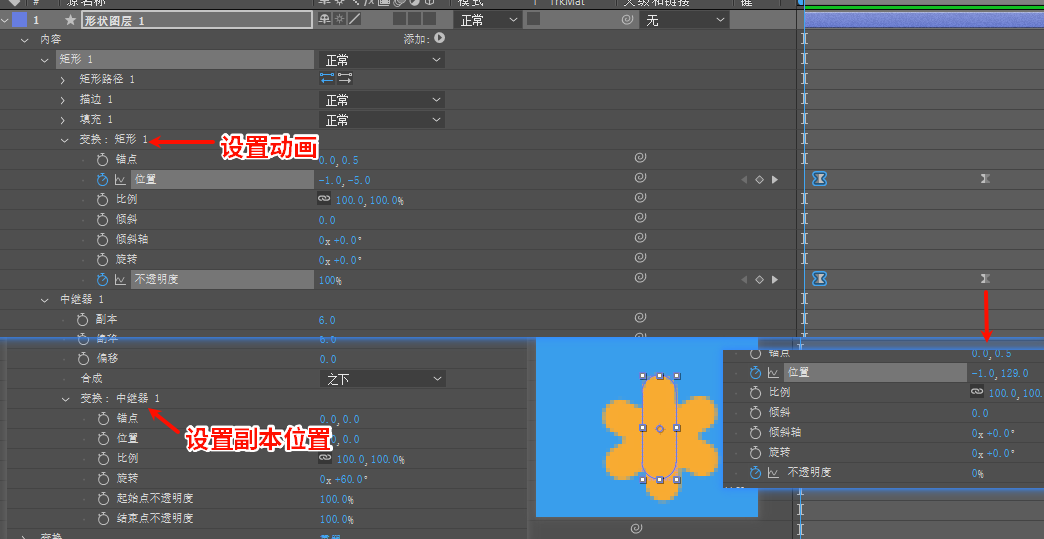The height and width of the screenshot is (539, 1044).
Task: Enable stopwatch for 旋转 0x+60.0°
Action: [x=103, y=478]
